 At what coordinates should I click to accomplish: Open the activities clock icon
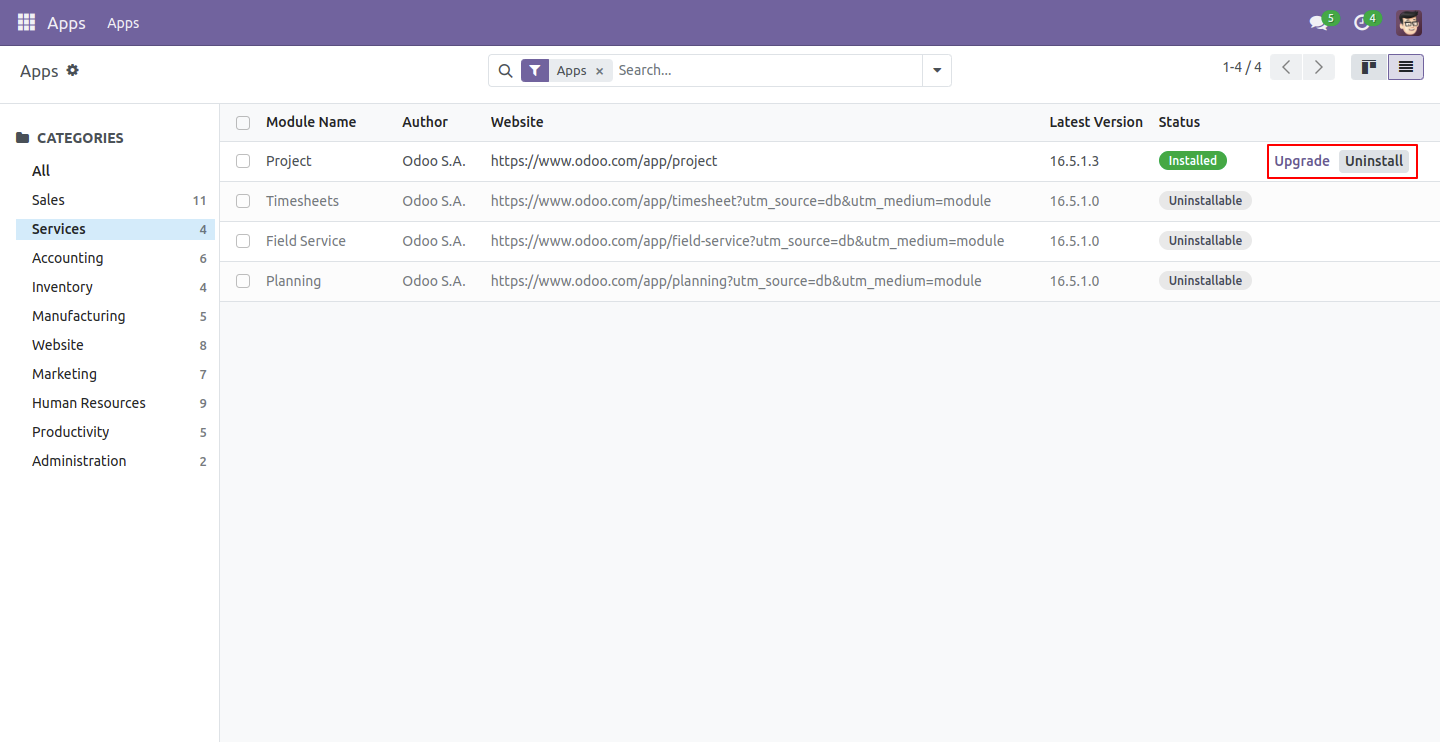1361,23
